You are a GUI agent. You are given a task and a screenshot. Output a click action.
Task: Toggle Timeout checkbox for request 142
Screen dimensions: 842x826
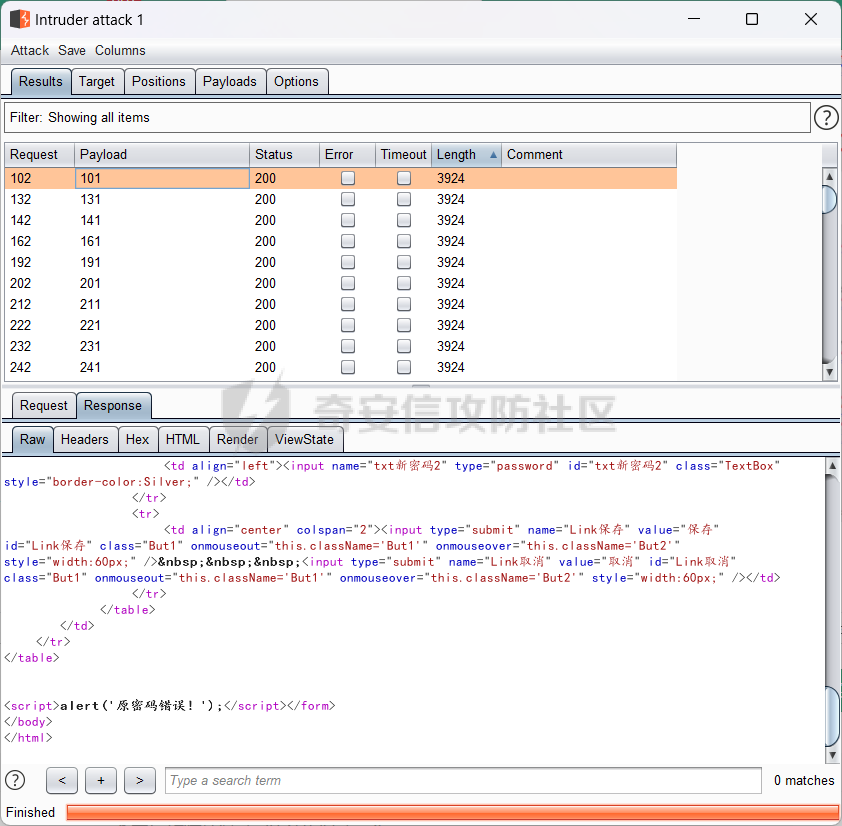(404, 220)
